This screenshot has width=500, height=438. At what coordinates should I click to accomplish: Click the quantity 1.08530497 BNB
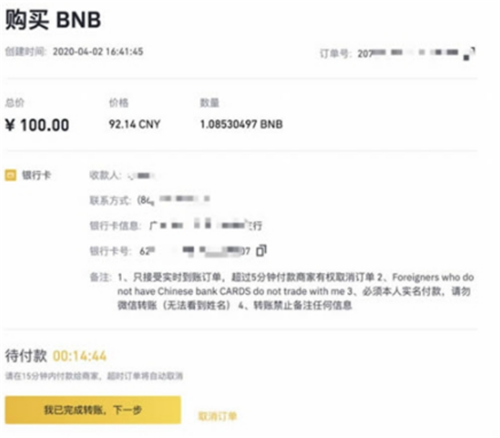click(x=241, y=124)
